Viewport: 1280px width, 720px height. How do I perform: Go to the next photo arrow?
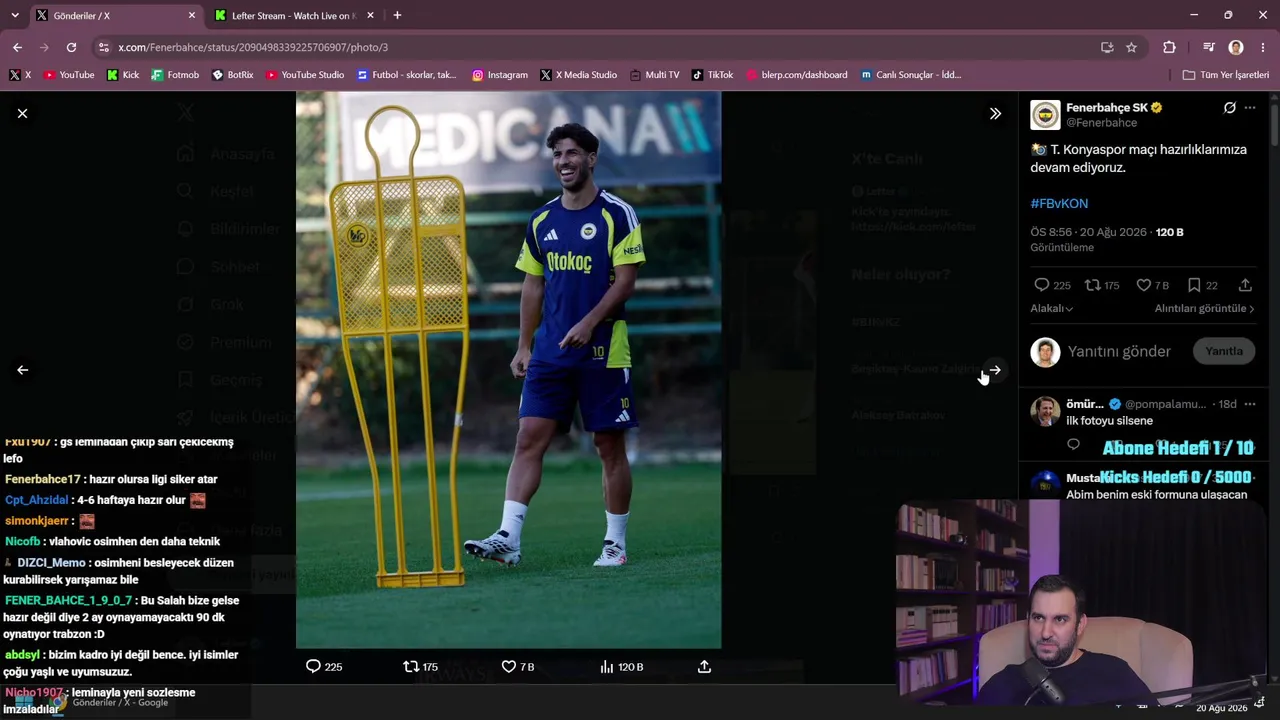click(995, 370)
